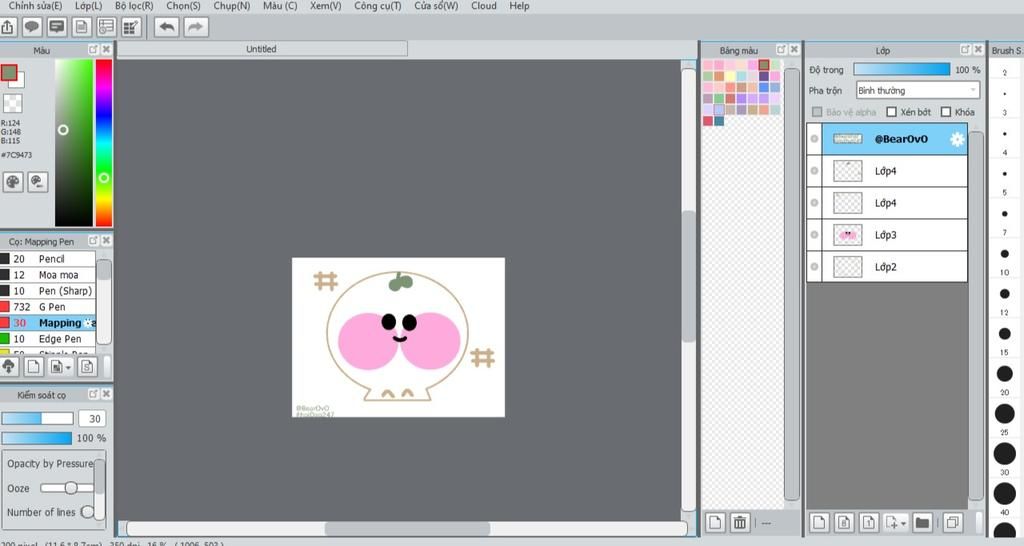Open the Lớp(L) menu
The image size is (1024, 546).
coord(88,6)
